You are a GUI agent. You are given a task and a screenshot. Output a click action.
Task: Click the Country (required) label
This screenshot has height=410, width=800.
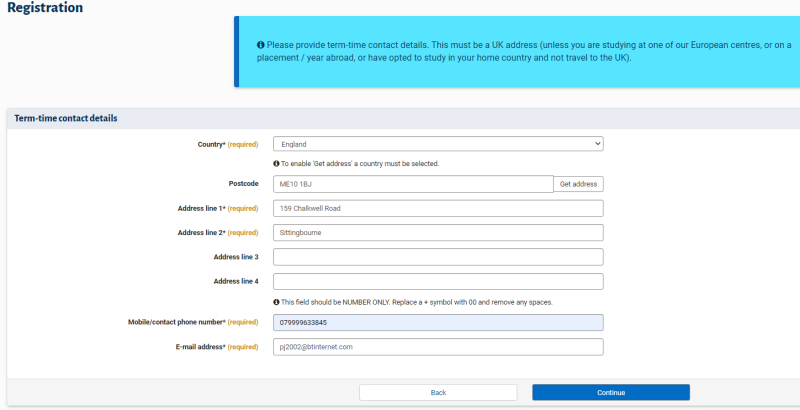(x=228, y=144)
